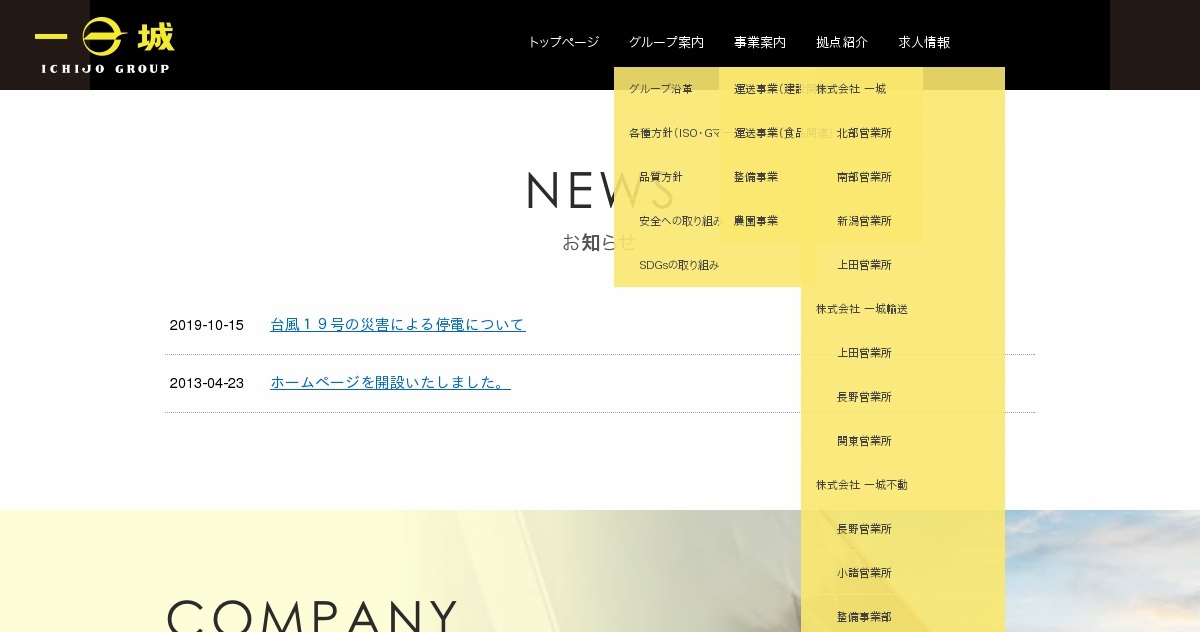Open the 拠点紹介 menu
Screen dimensions: 1200x632
tap(842, 42)
